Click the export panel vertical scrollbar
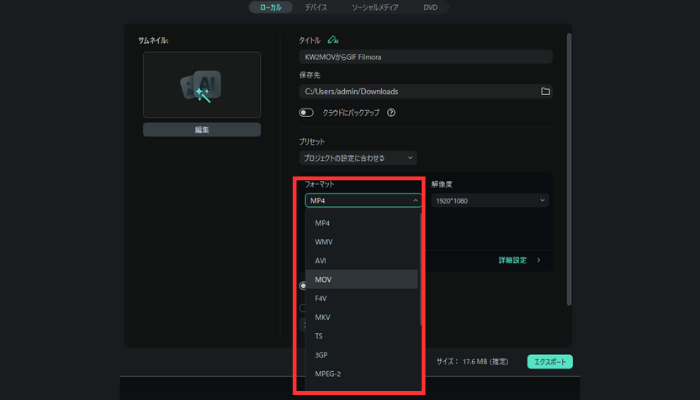700x400 pixels. coord(569,170)
